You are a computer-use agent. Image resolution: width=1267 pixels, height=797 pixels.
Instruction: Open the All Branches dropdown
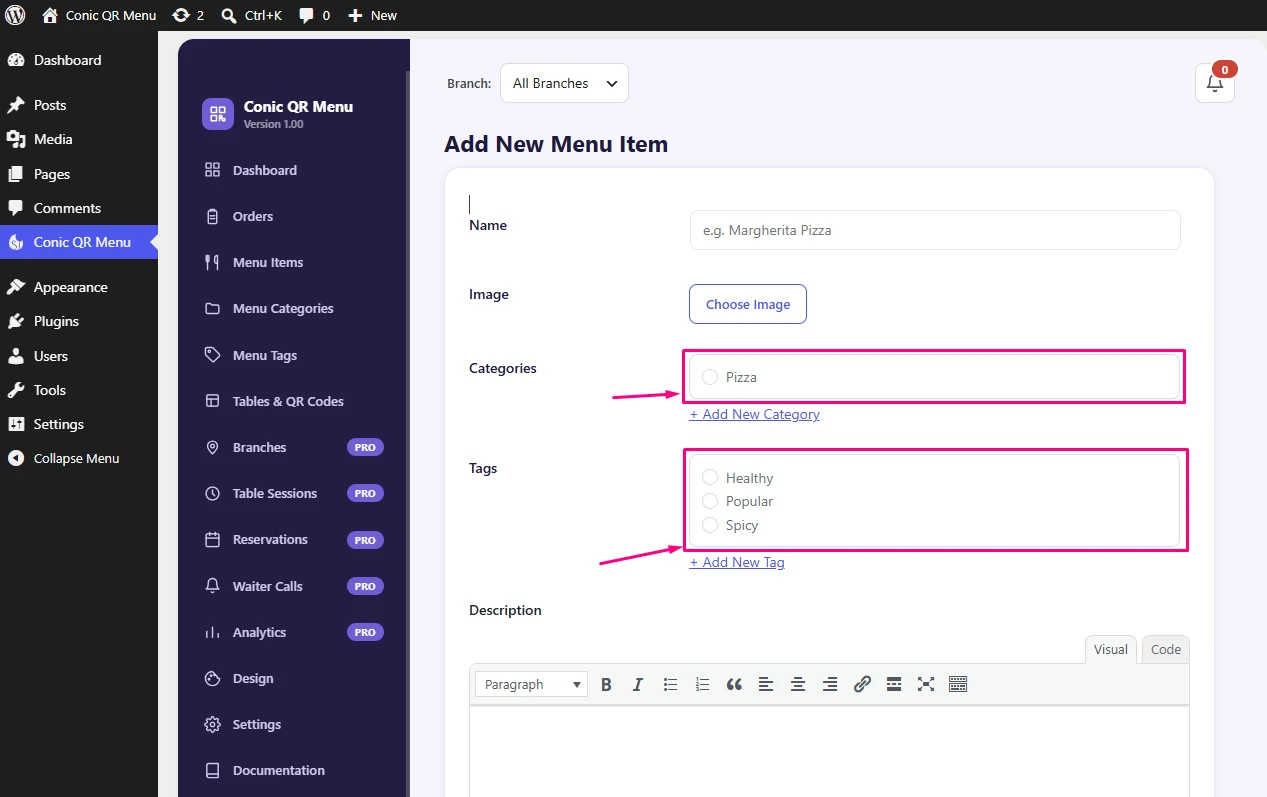(x=564, y=83)
